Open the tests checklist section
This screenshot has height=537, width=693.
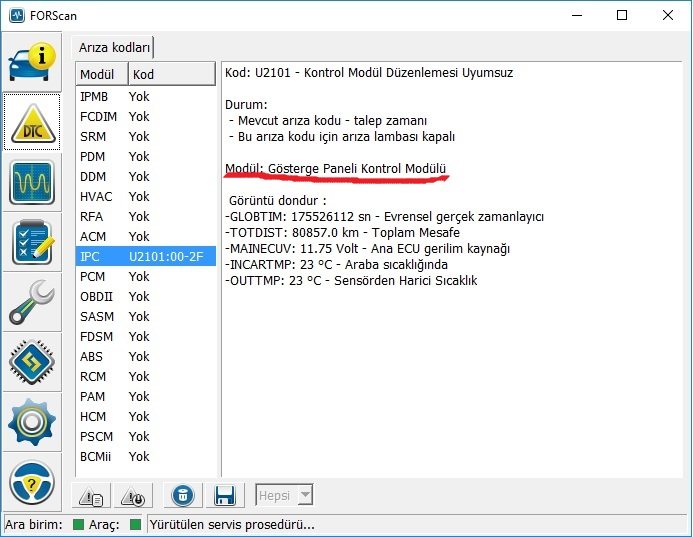point(32,242)
